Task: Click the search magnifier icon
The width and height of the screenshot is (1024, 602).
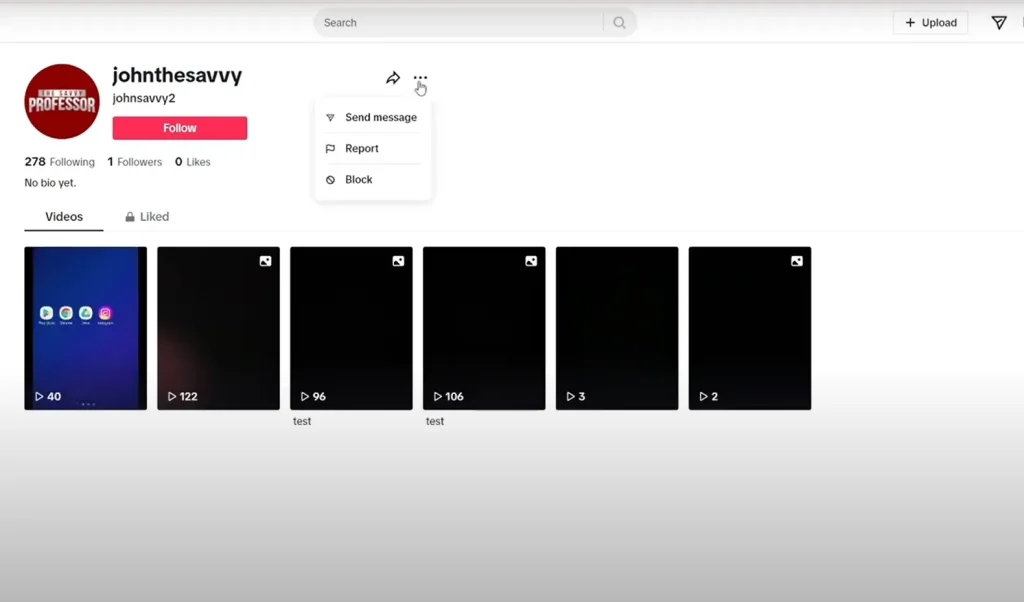Action: tap(619, 22)
